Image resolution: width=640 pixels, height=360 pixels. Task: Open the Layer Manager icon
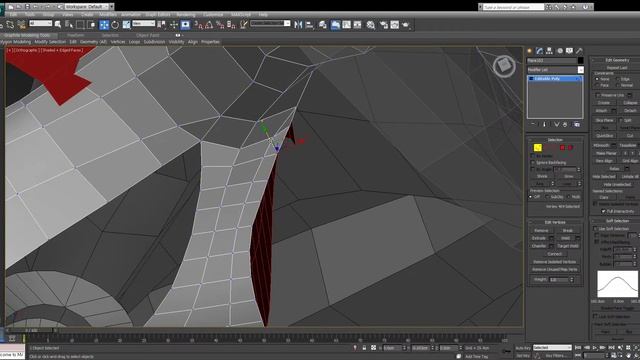[323, 25]
